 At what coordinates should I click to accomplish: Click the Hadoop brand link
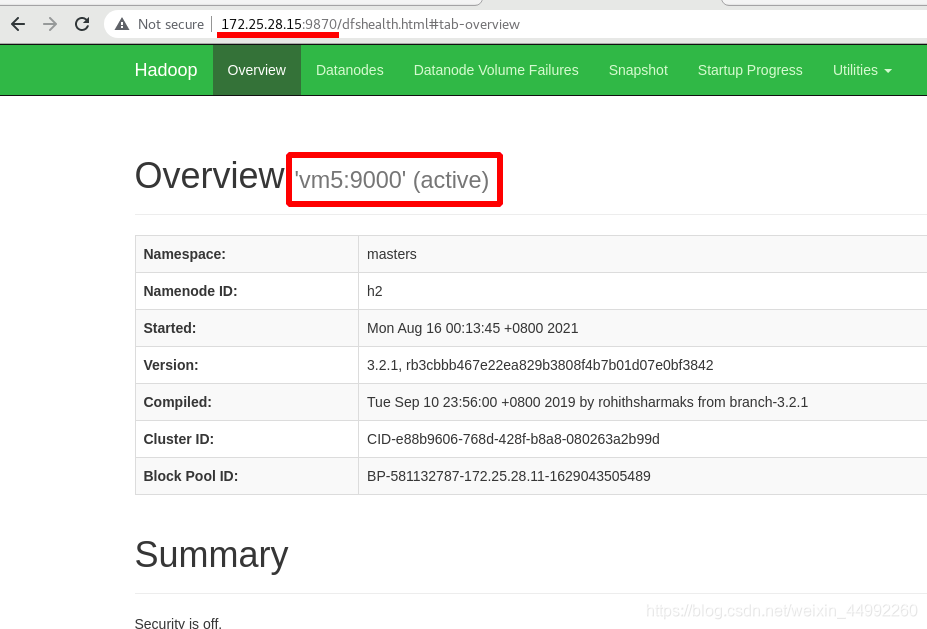(166, 70)
